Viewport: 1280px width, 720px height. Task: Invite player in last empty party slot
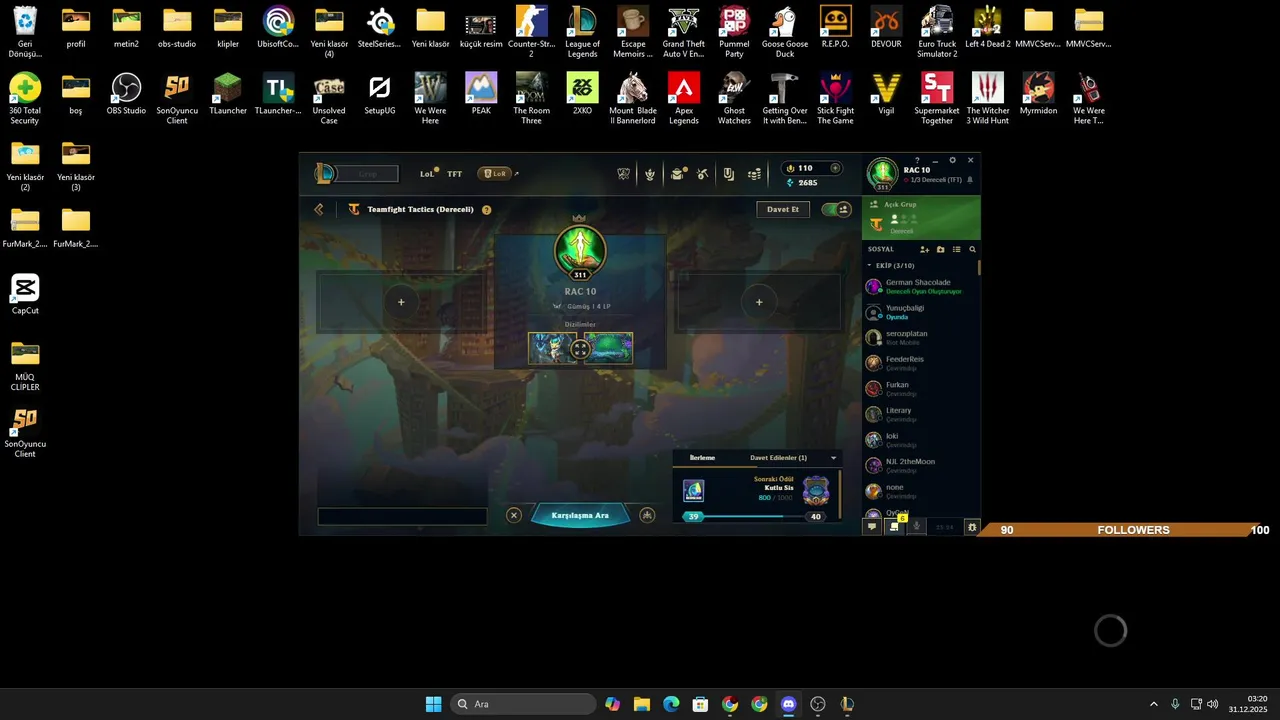759,302
